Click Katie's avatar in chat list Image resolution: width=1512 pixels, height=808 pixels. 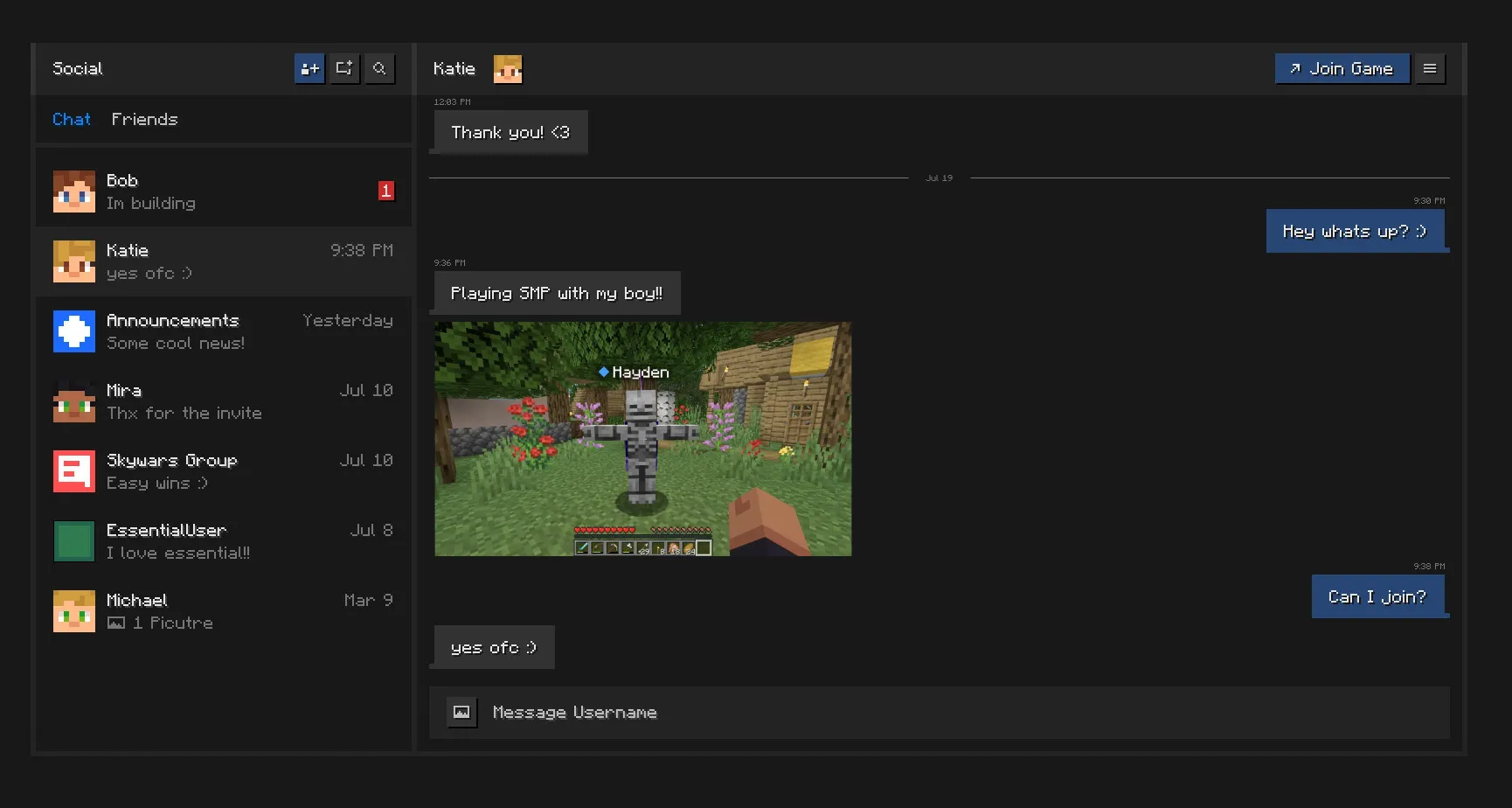[x=74, y=261]
